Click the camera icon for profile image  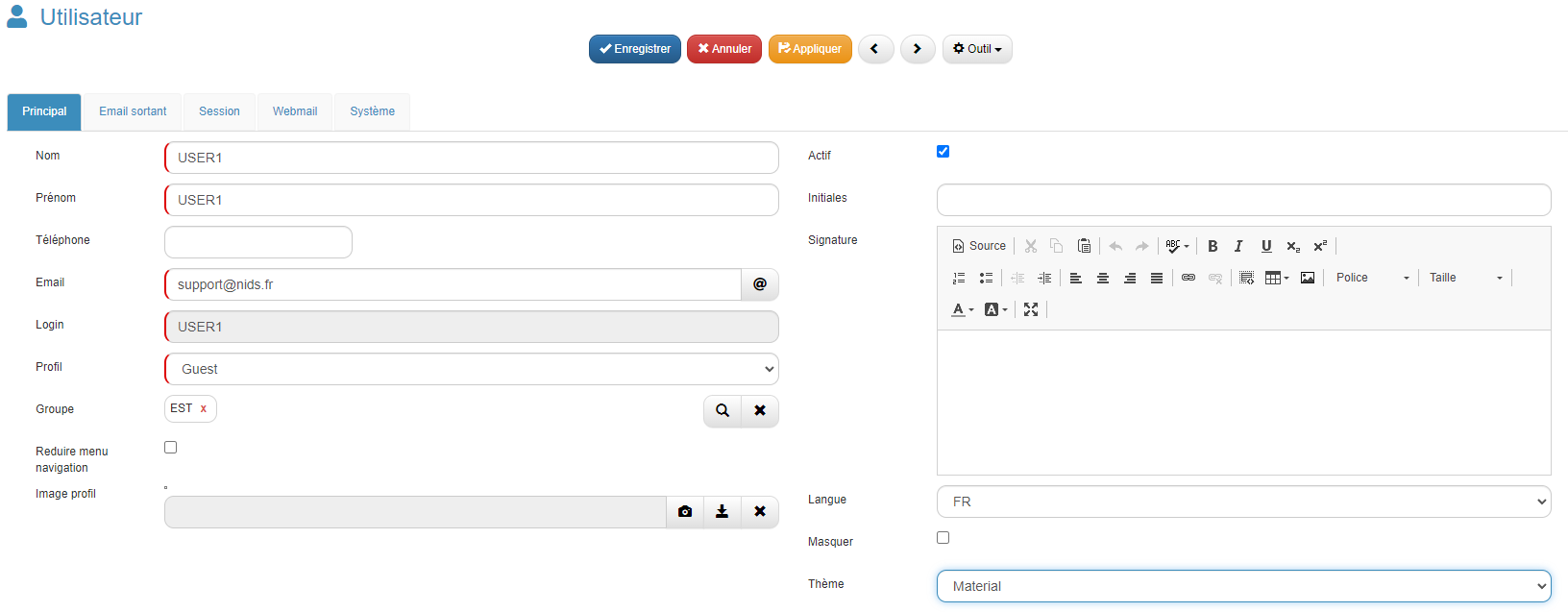(x=685, y=512)
